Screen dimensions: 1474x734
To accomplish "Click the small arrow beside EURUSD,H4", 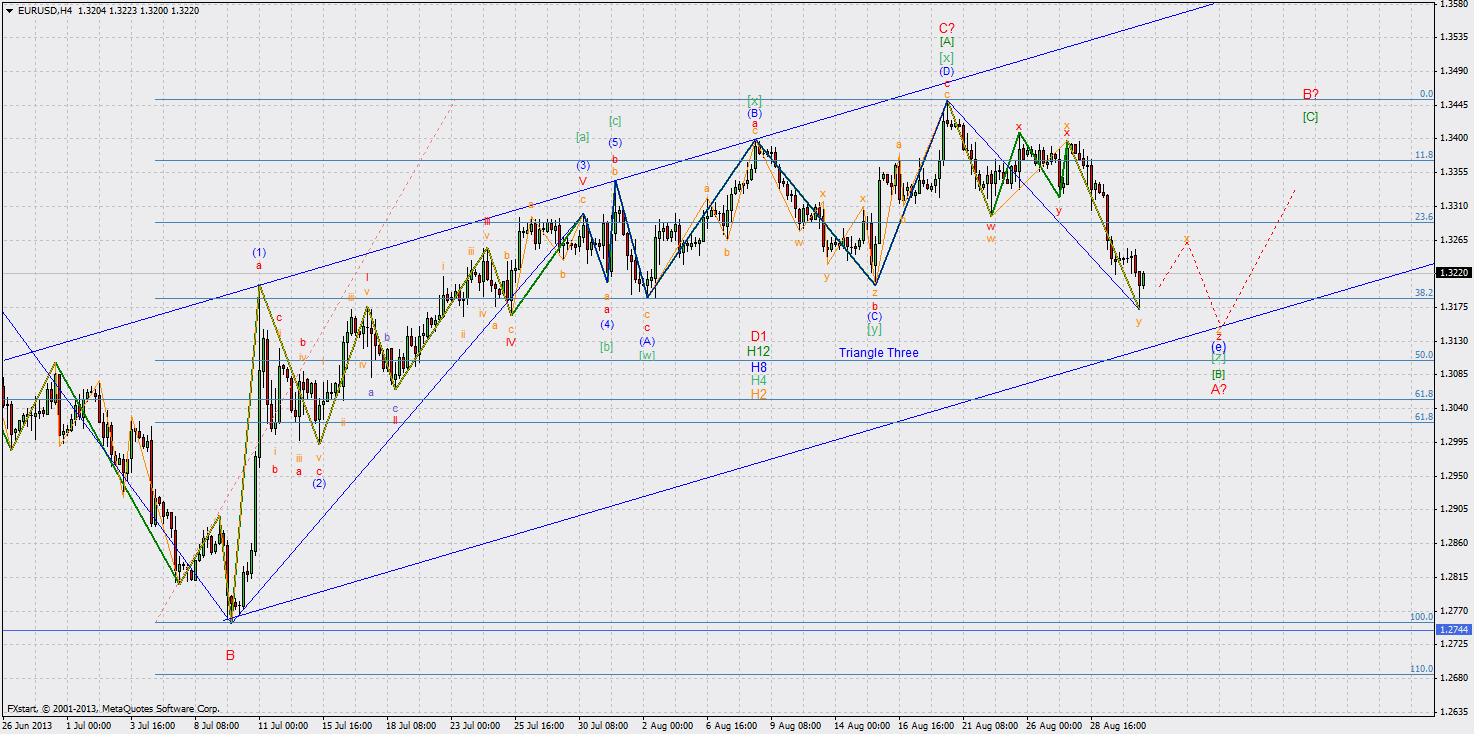I will click(x=9, y=10).
